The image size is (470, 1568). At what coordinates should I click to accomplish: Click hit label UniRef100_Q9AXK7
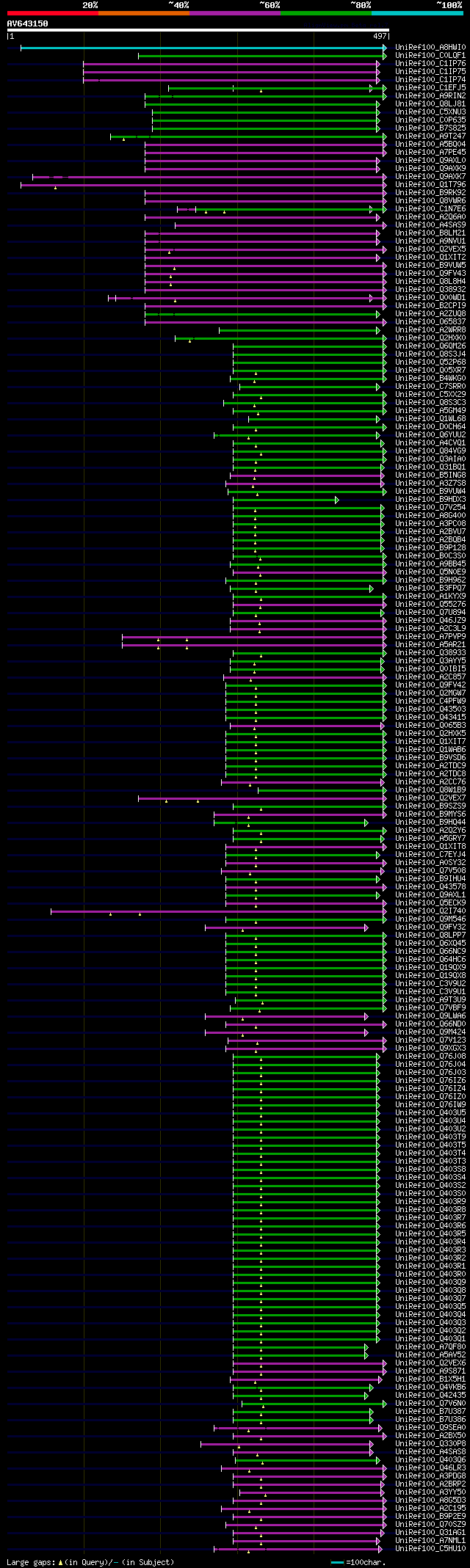(430, 177)
